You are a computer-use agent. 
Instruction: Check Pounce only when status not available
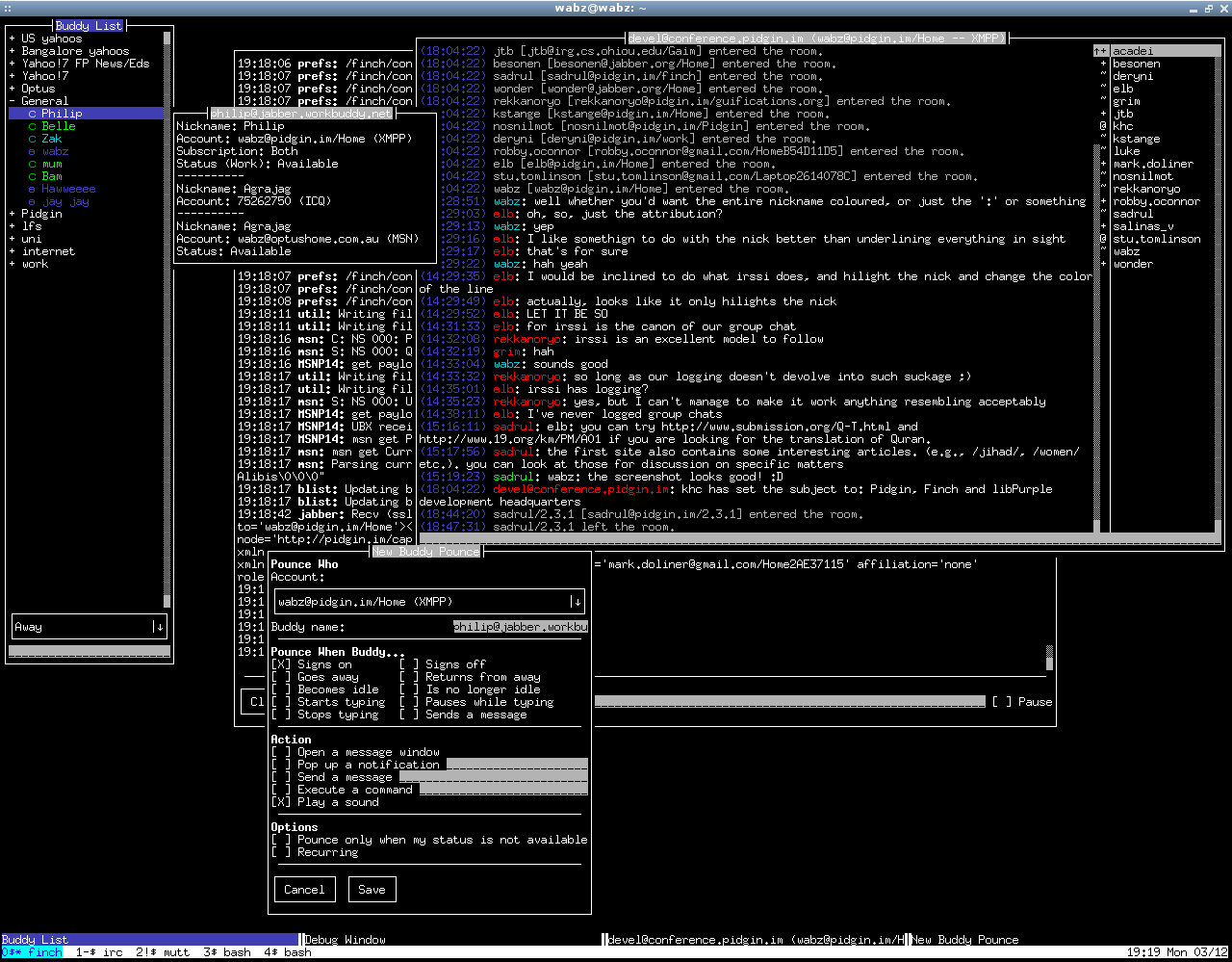[x=281, y=840]
